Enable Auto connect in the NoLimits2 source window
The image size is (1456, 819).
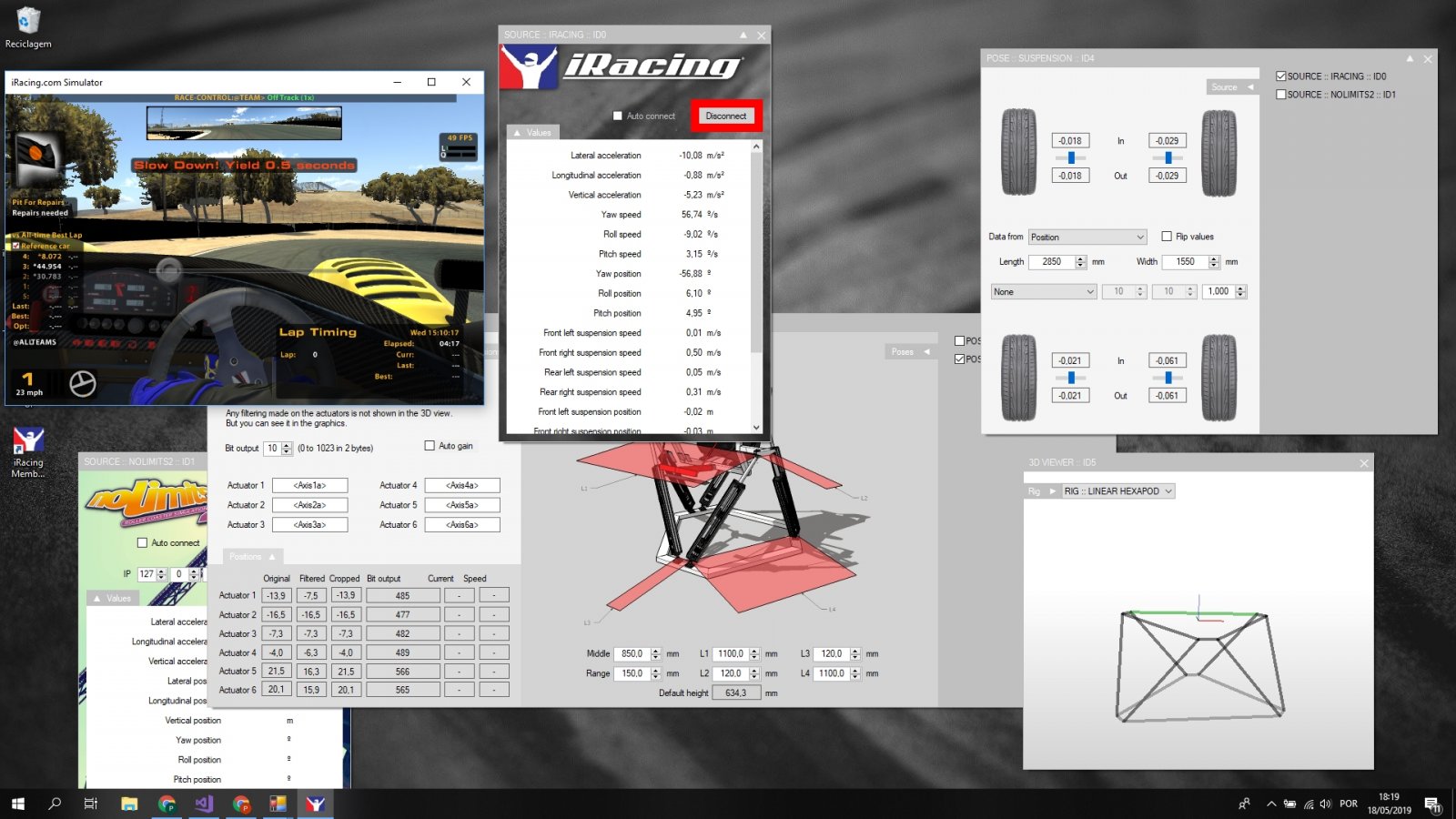[142, 542]
